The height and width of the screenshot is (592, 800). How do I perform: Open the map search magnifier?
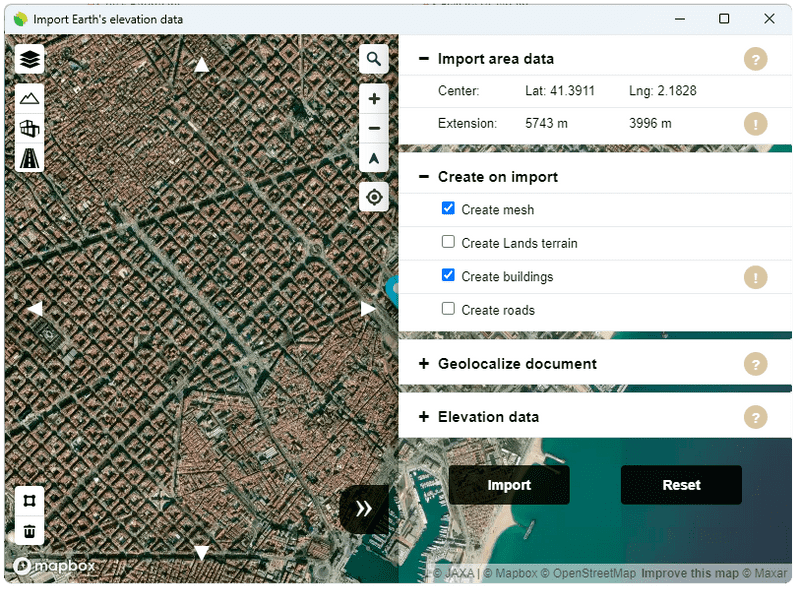(x=374, y=59)
